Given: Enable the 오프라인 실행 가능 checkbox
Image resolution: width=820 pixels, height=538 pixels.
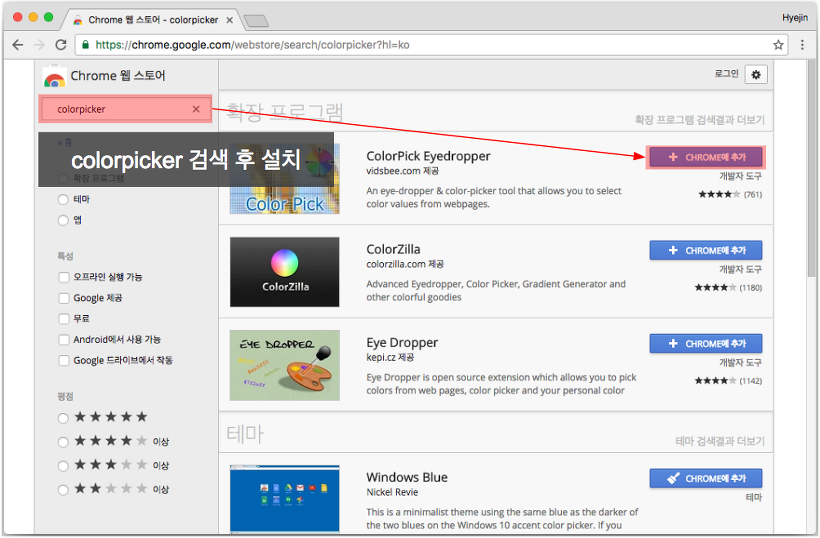Looking at the screenshot, I should (64, 277).
